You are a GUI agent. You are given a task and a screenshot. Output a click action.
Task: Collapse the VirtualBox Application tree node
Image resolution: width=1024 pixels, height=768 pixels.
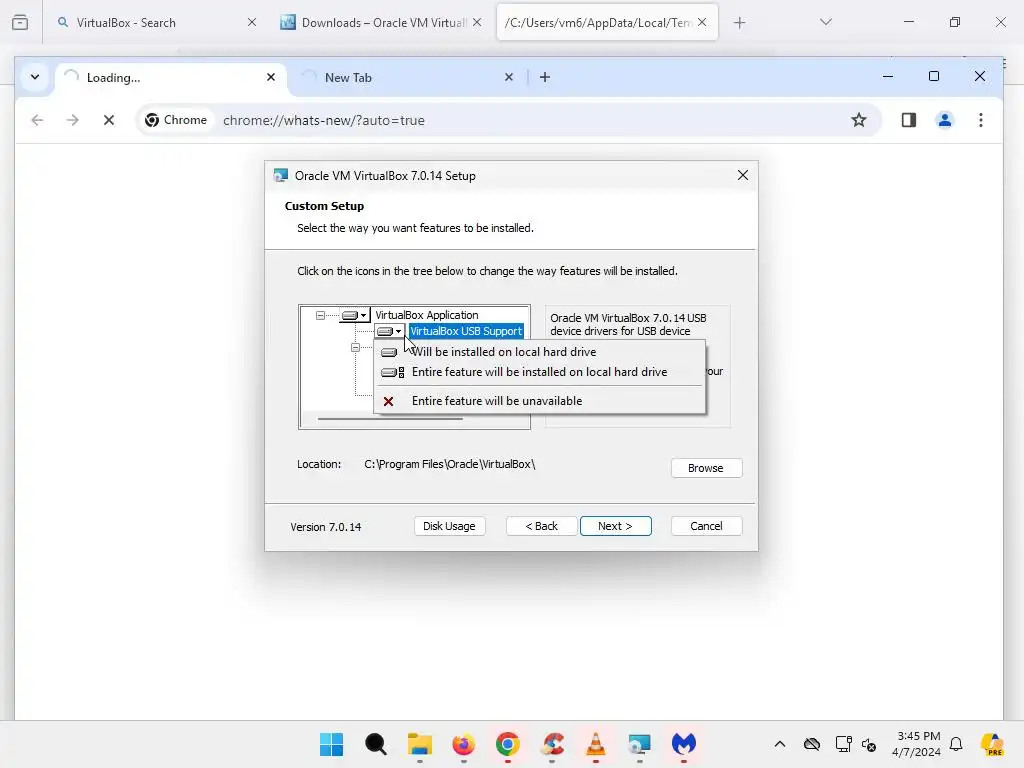tap(320, 315)
